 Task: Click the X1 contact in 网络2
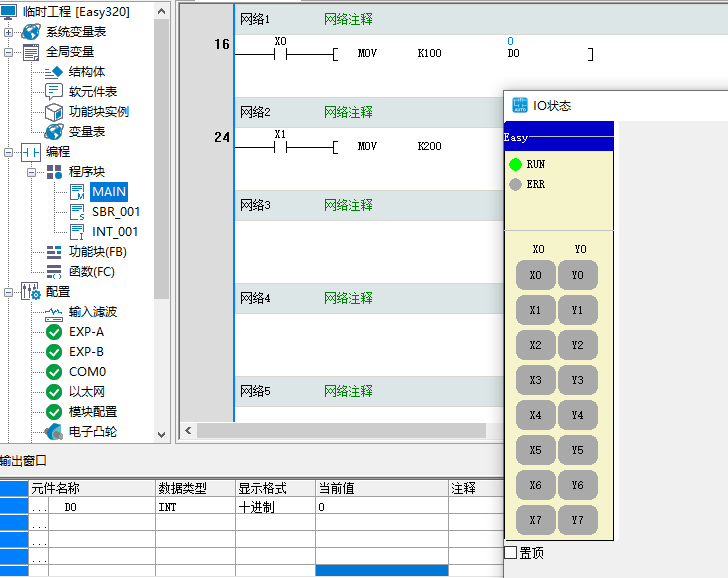280,148
